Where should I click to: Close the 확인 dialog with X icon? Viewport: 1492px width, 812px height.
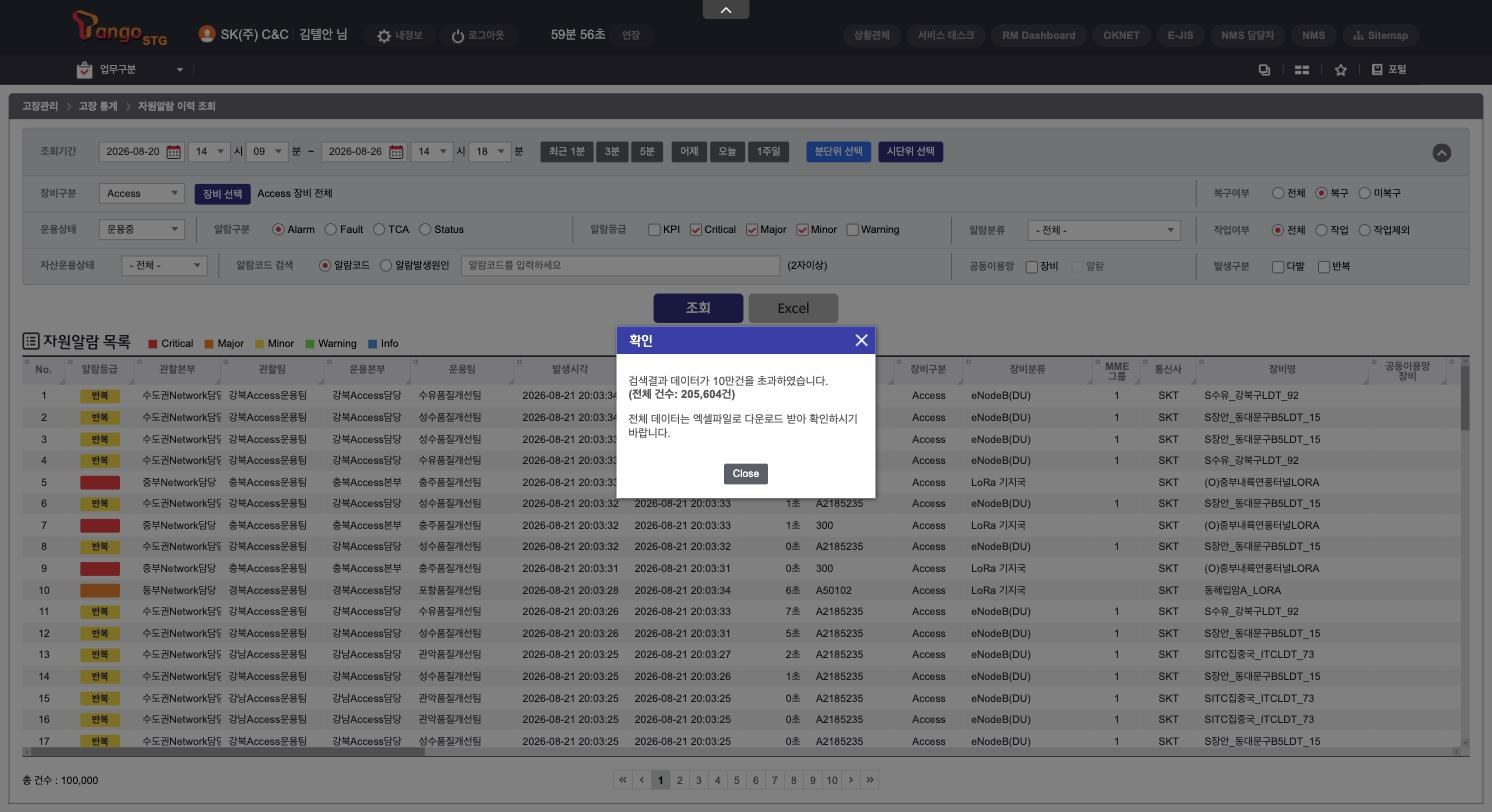point(861,340)
